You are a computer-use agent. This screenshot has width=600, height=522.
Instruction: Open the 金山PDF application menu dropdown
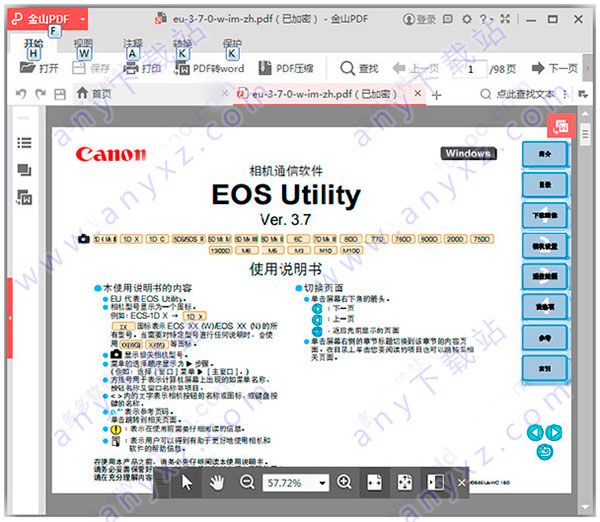83,18
